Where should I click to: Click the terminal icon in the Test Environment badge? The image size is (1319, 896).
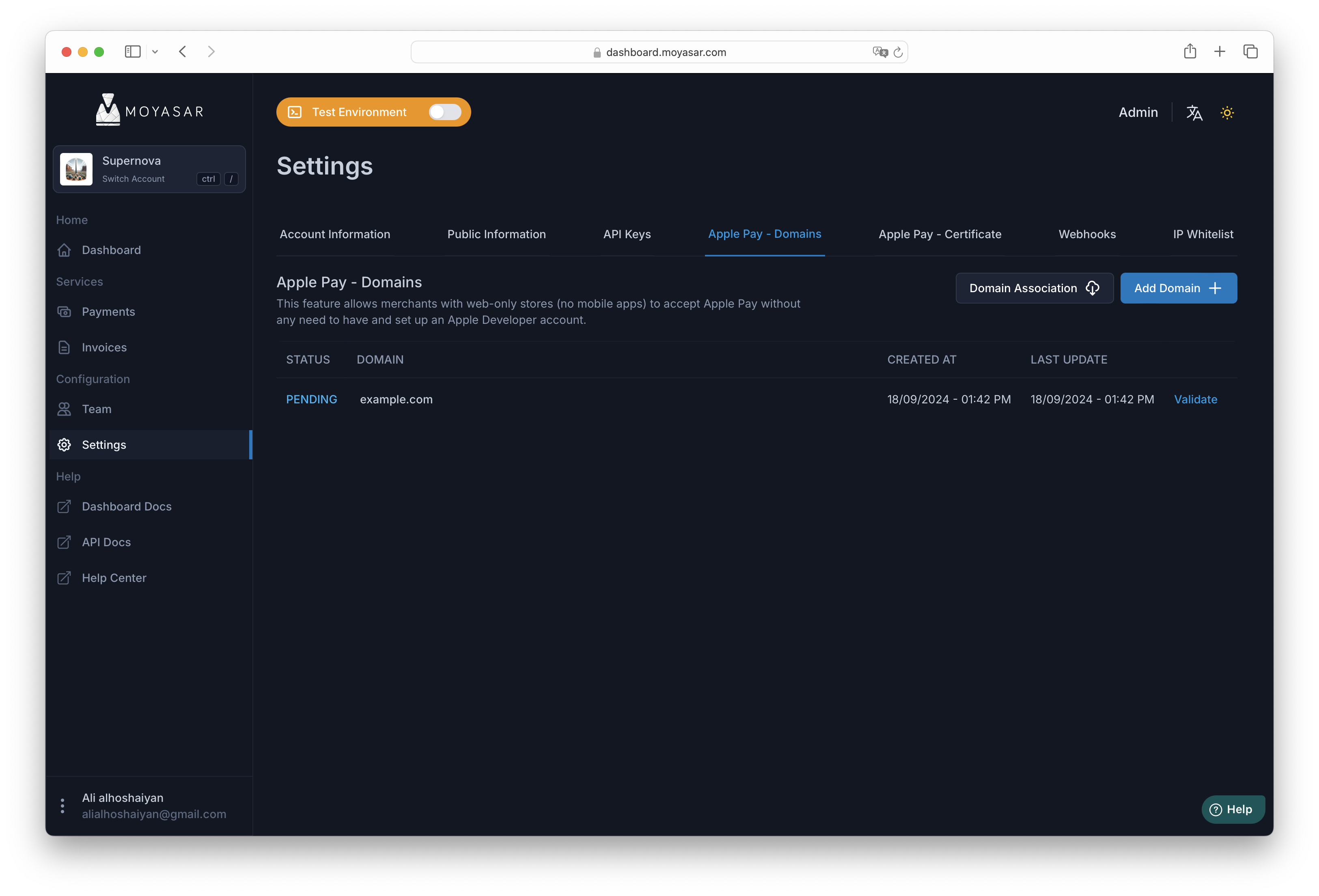(295, 112)
